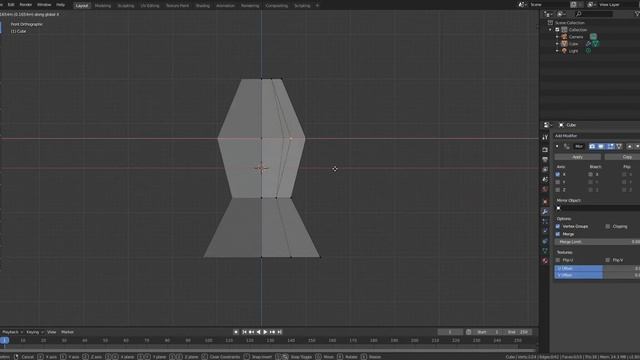Open the Window menu
Image resolution: width=640 pixels, height=360 pixels.
44,4
